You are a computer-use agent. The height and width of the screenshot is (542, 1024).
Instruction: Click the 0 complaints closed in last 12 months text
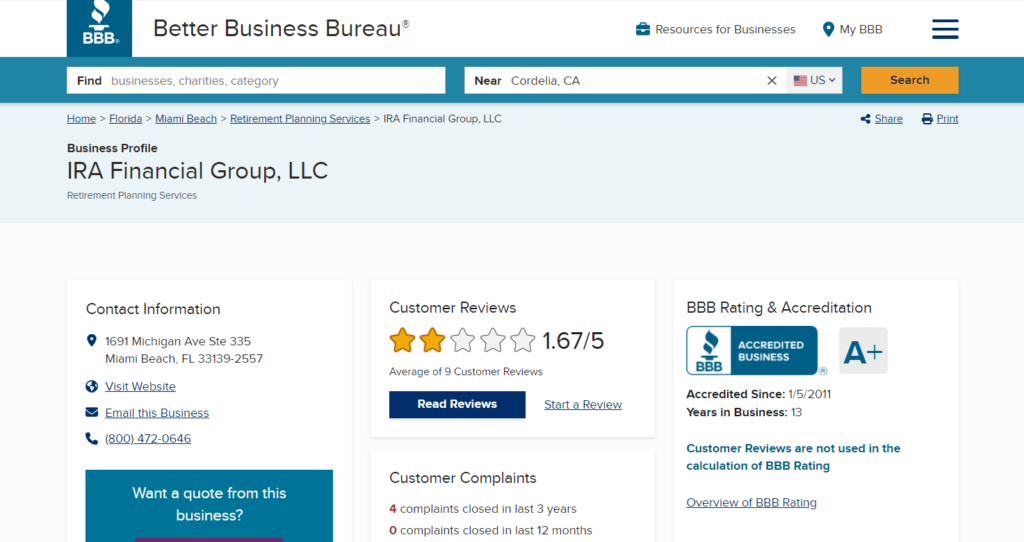[x=490, y=530]
